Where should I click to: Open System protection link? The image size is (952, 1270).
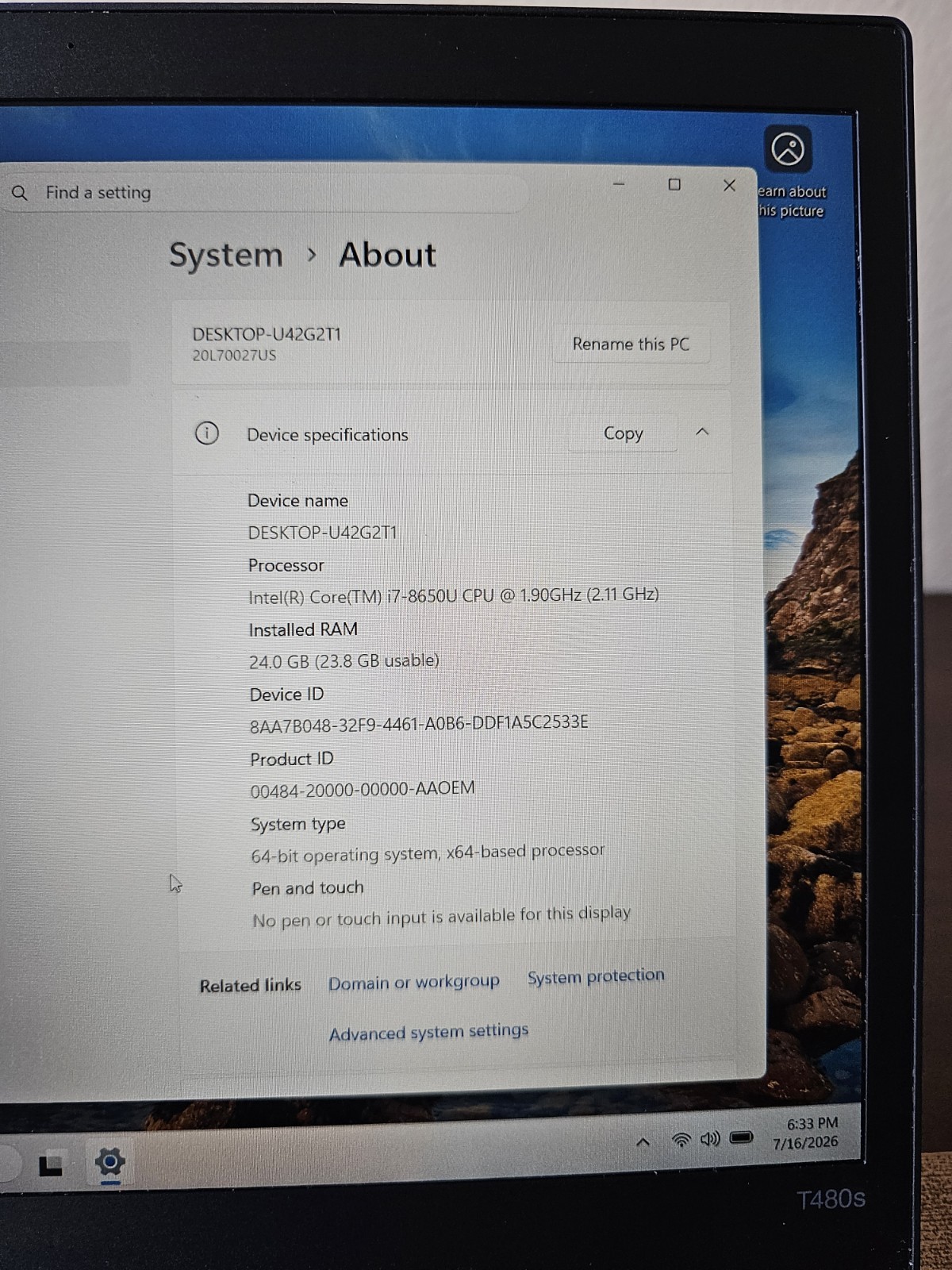click(x=596, y=976)
